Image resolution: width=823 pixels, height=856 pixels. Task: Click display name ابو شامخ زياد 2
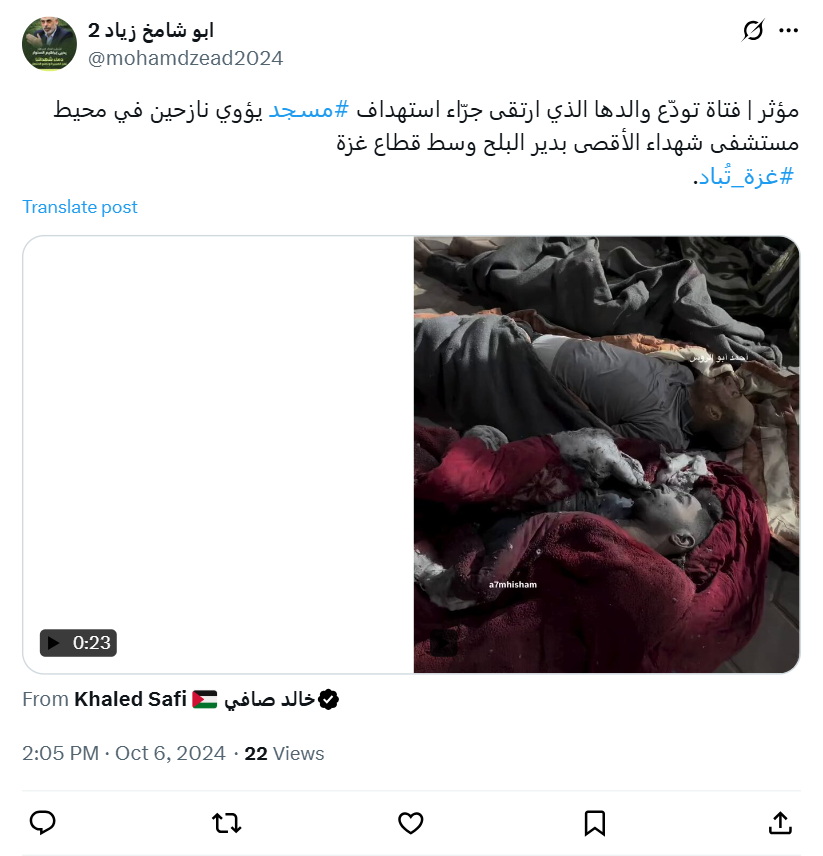[151, 31]
